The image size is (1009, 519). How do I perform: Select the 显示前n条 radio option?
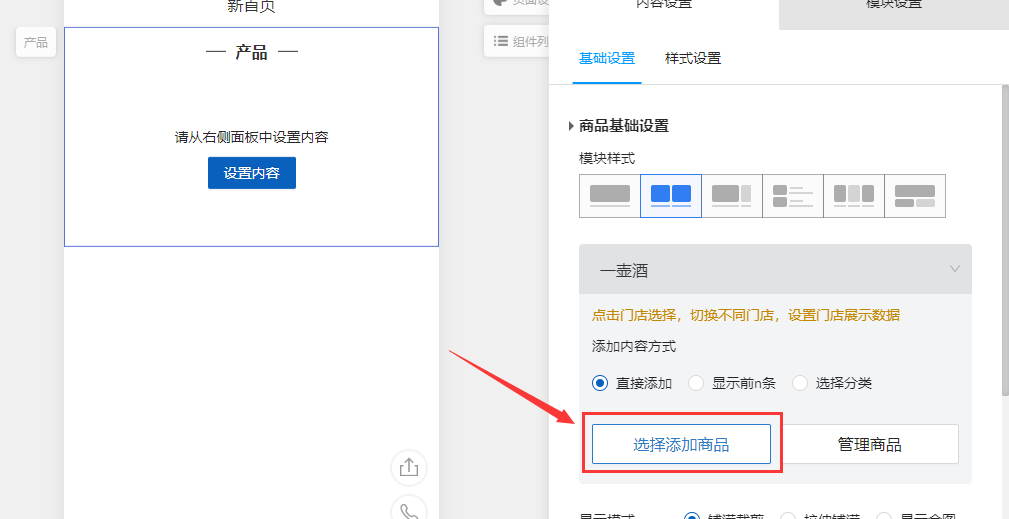point(696,383)
